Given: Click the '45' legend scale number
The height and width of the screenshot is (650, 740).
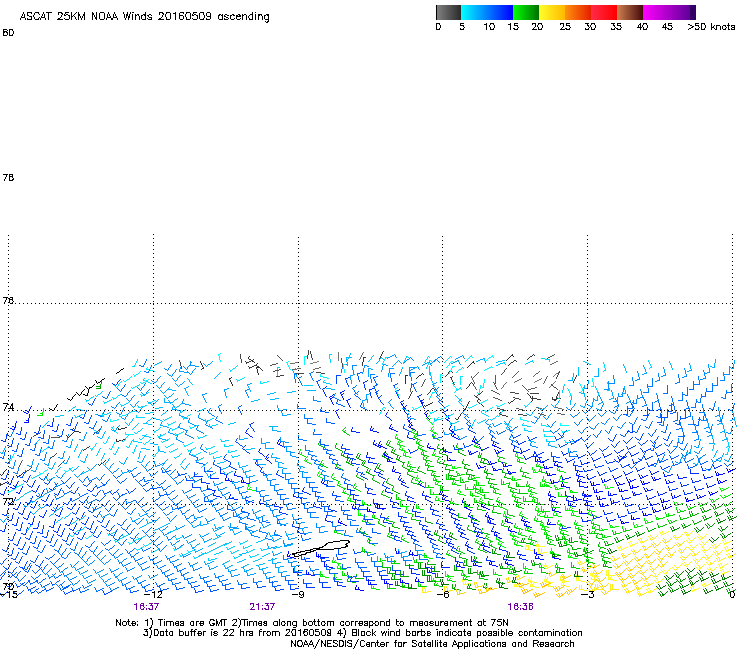Looking at the screenshot, I should 667,27.
